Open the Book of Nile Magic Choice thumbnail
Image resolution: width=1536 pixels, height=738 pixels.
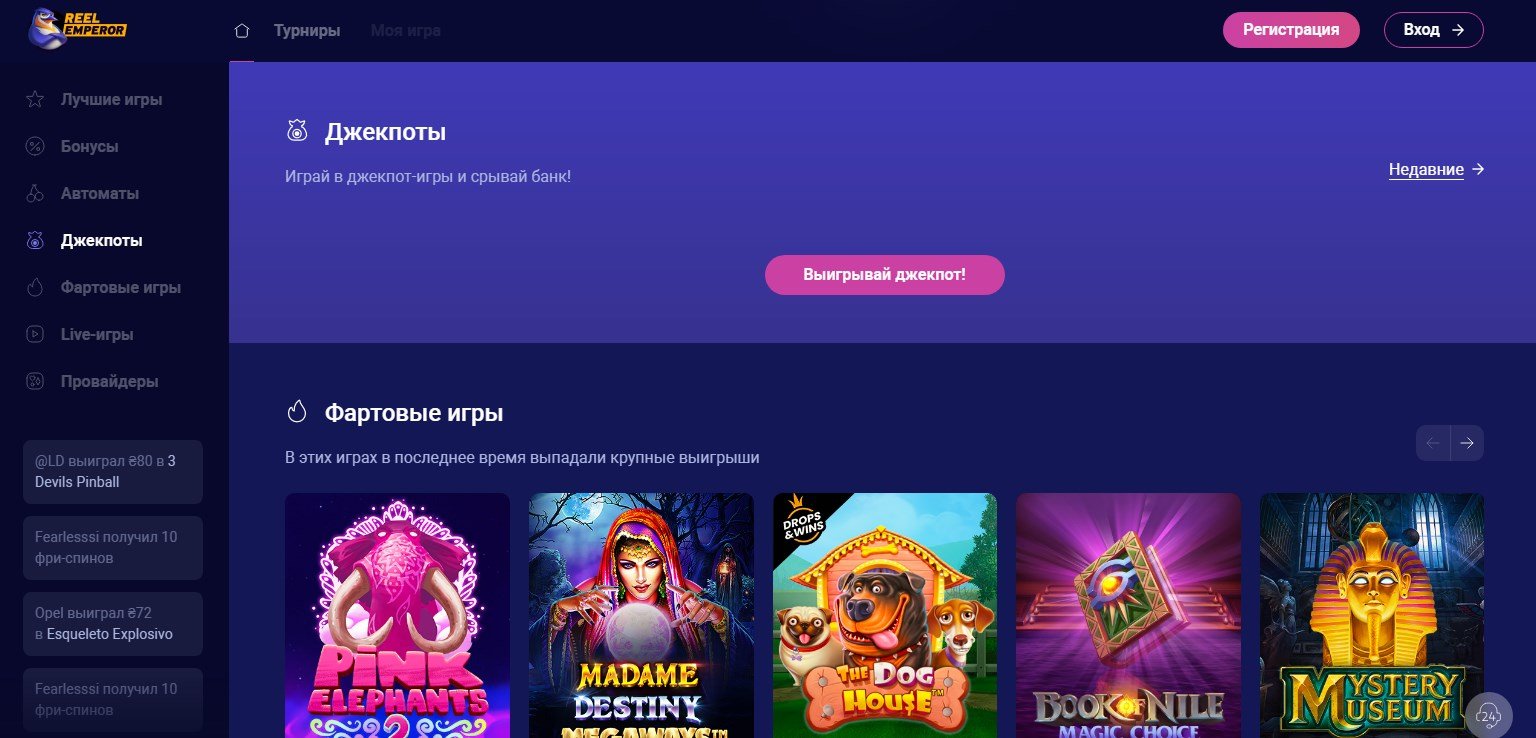pos(1128,615)
